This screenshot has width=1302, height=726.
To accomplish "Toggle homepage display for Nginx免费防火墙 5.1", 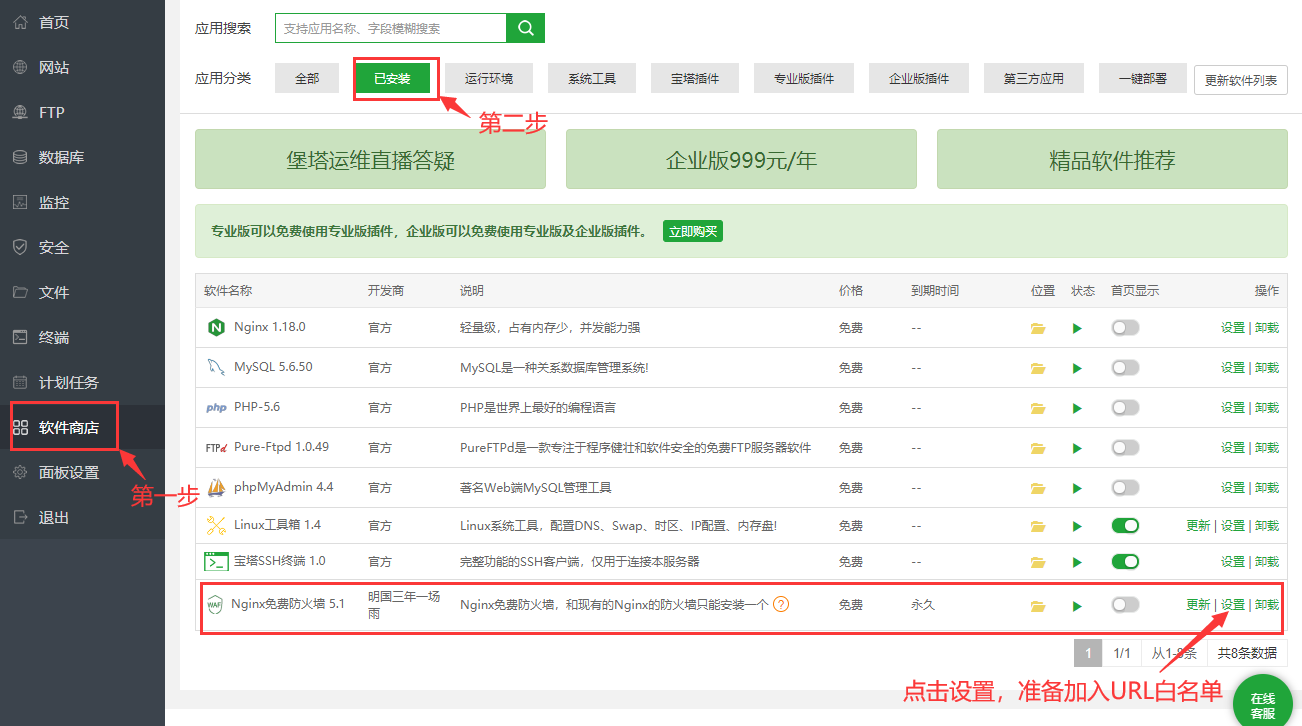I will coord(1125,605).
